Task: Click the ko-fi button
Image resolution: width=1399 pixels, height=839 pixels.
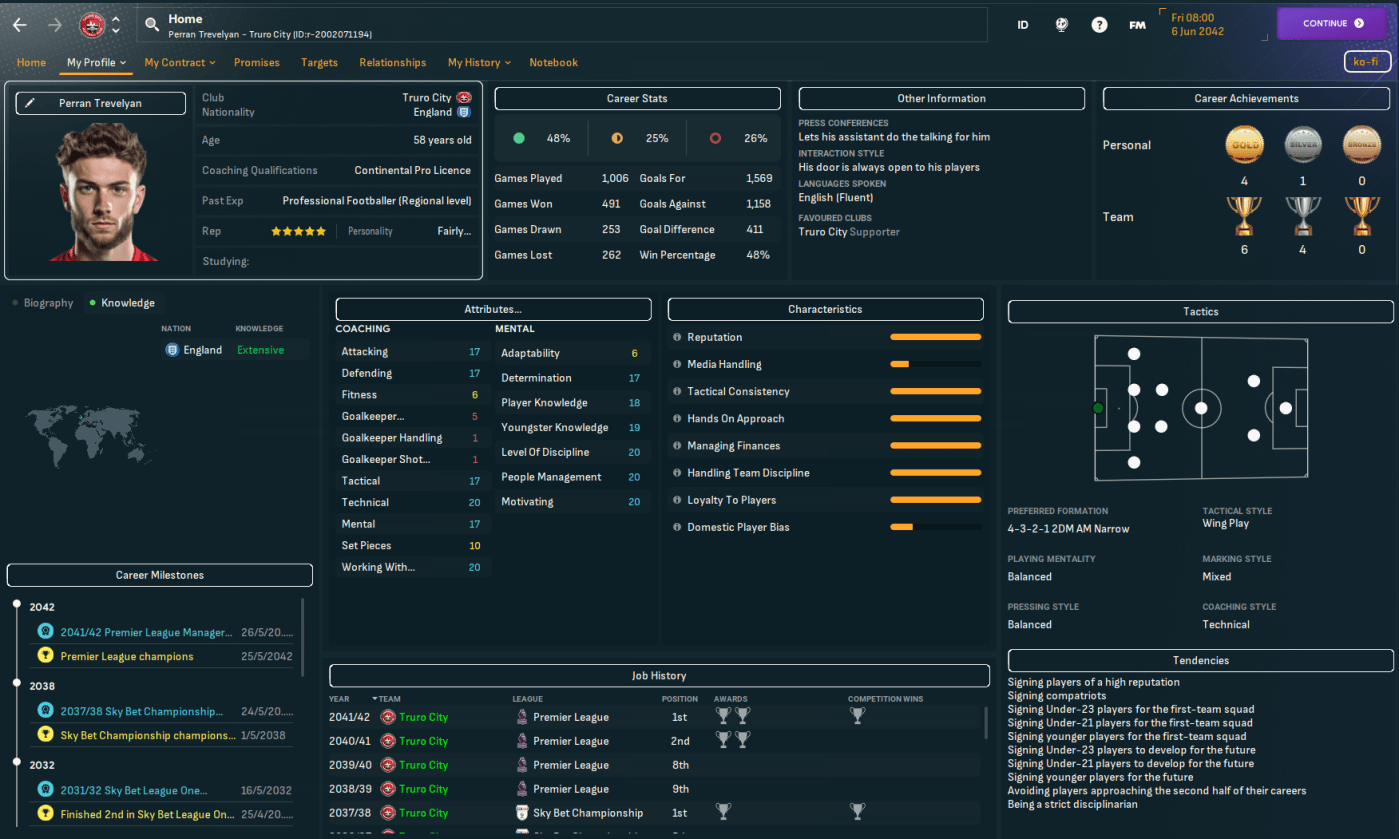Action: coord(1365,62)
